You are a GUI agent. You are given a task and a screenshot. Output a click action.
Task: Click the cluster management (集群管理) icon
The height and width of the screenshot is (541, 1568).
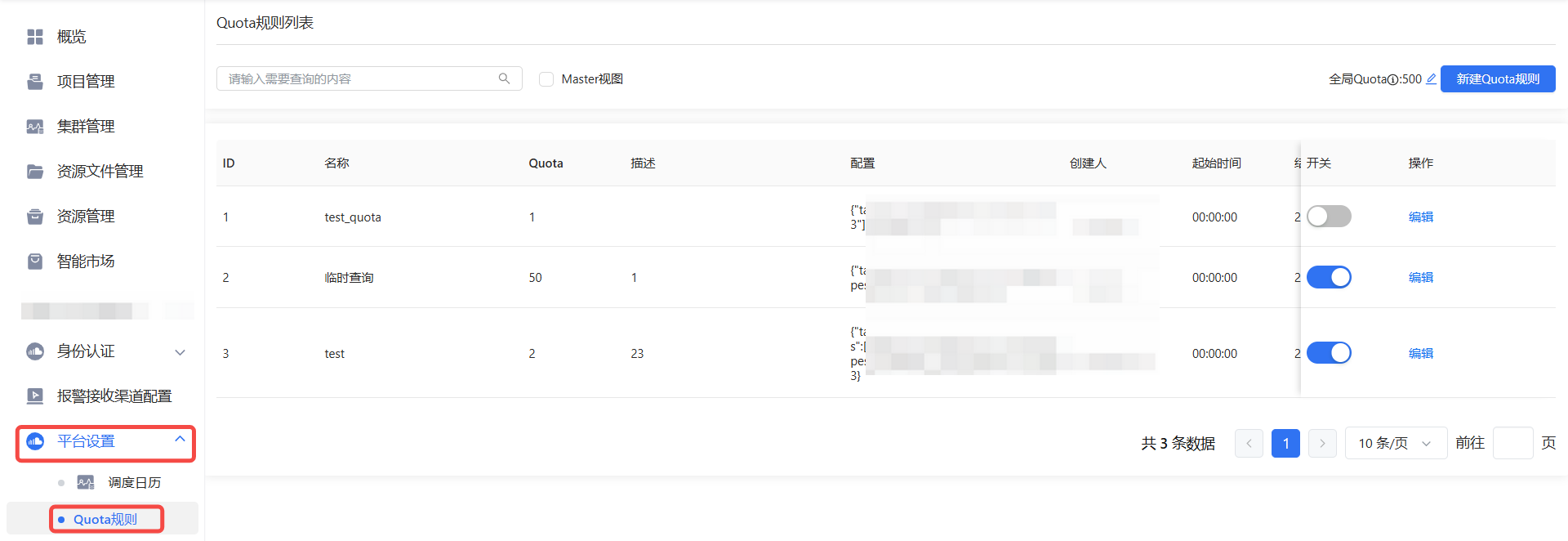click(x=35, y=127)
